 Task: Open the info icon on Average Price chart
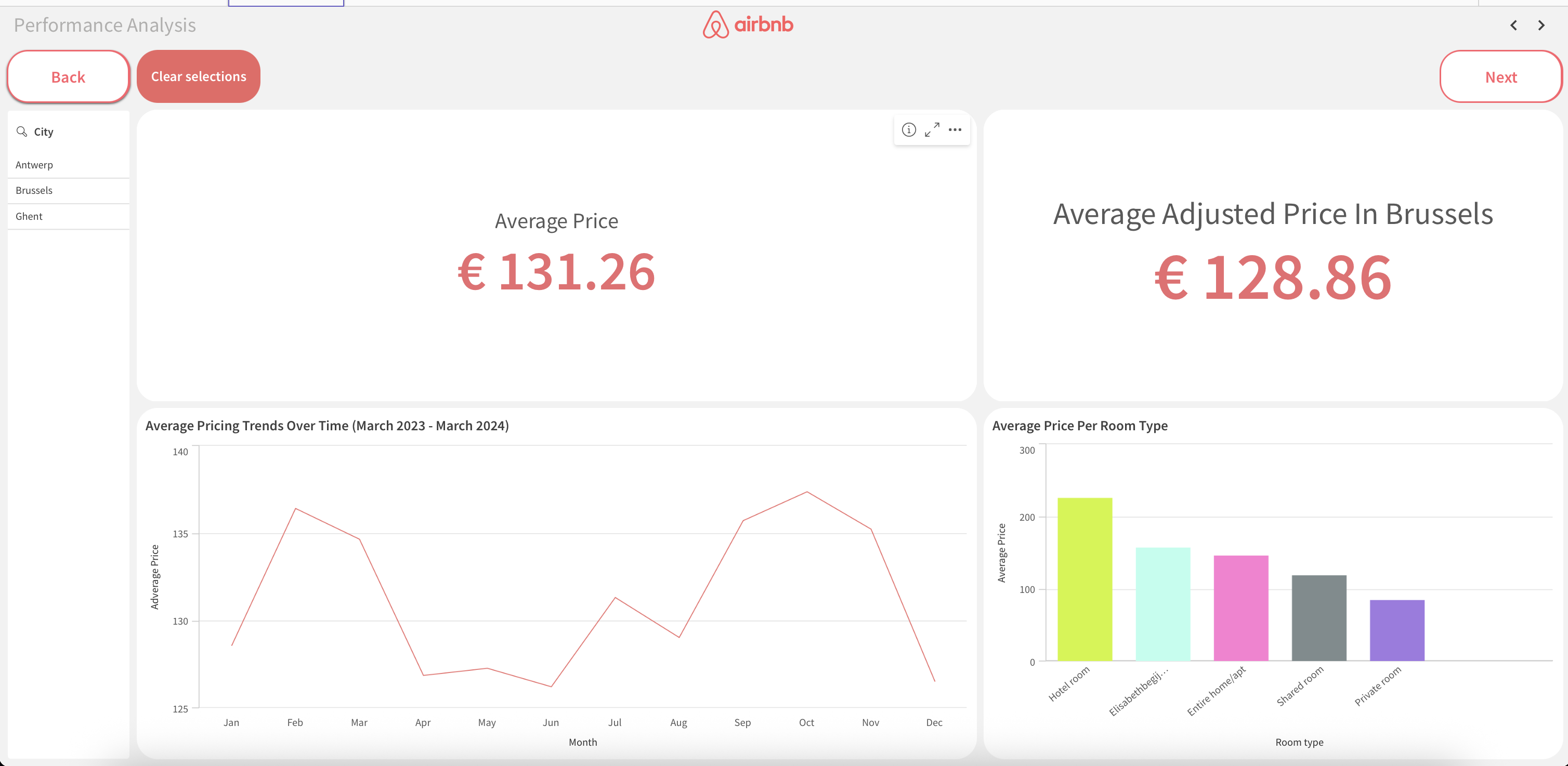[x=908, y=129]
